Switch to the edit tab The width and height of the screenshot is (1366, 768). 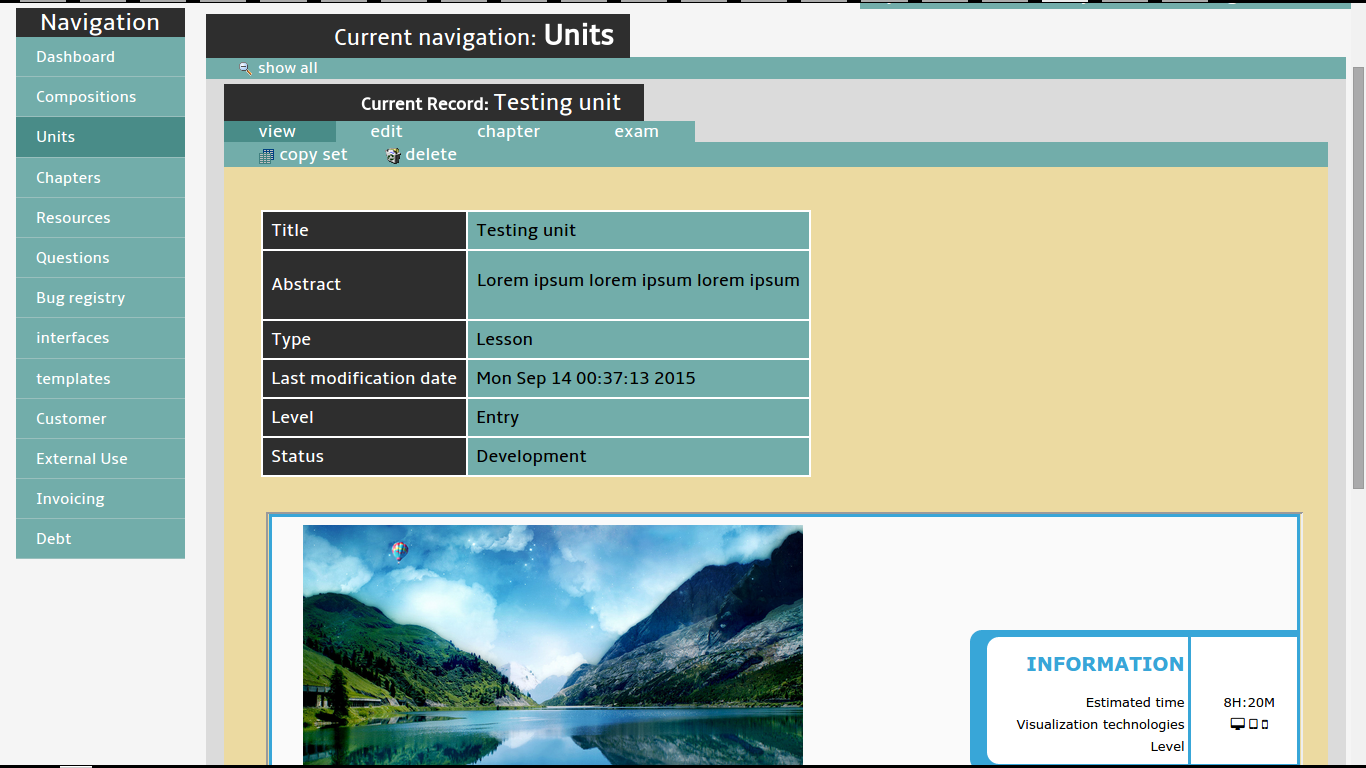tap(386, 132)
